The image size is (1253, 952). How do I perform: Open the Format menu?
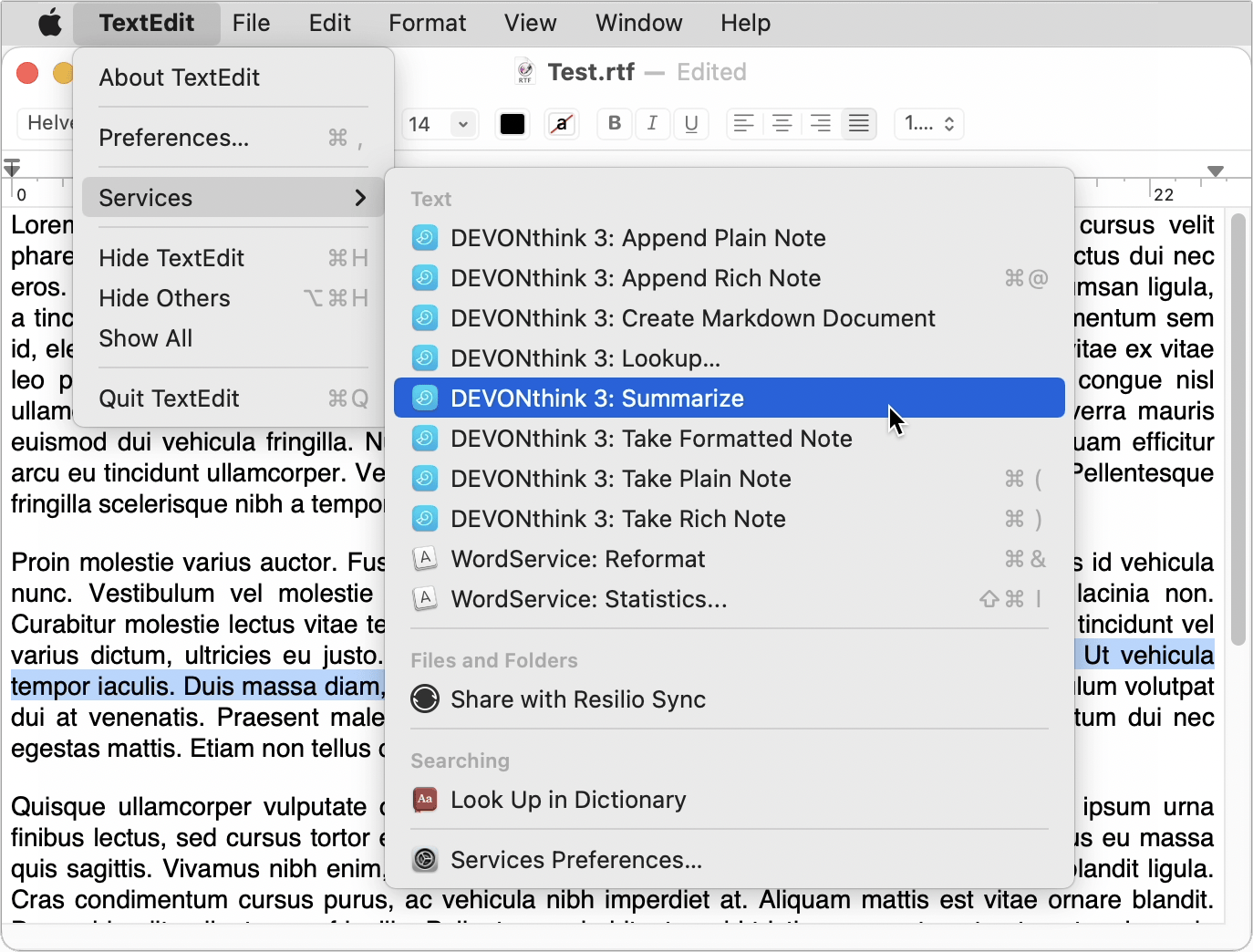point(427,23)
